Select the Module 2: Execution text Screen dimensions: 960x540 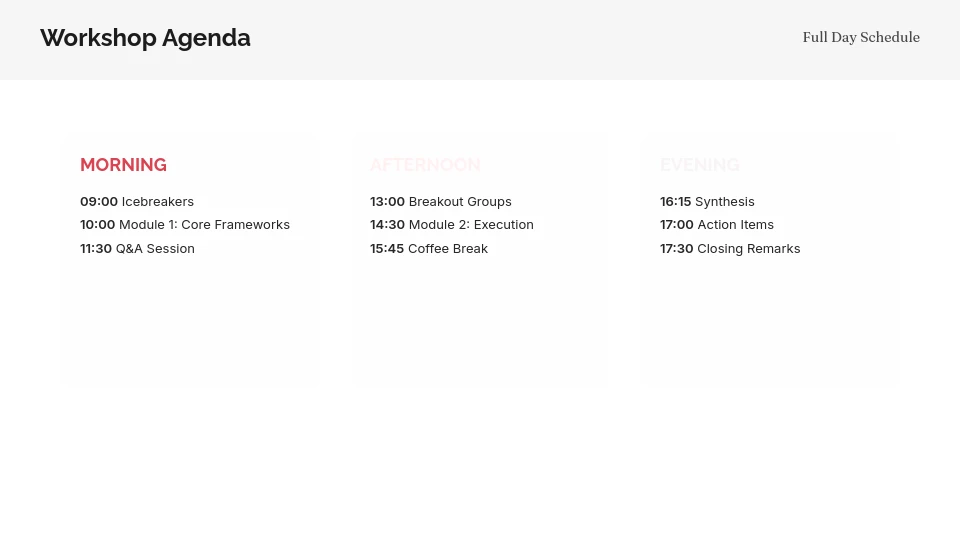pos(471,225)
